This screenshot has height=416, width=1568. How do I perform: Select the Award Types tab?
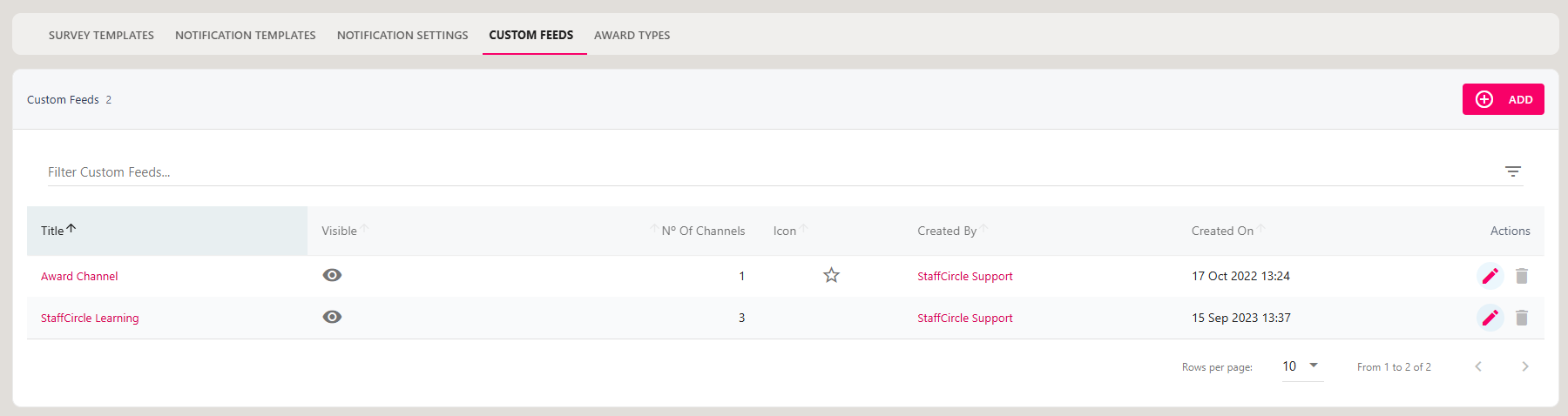(x=632, y=35)
